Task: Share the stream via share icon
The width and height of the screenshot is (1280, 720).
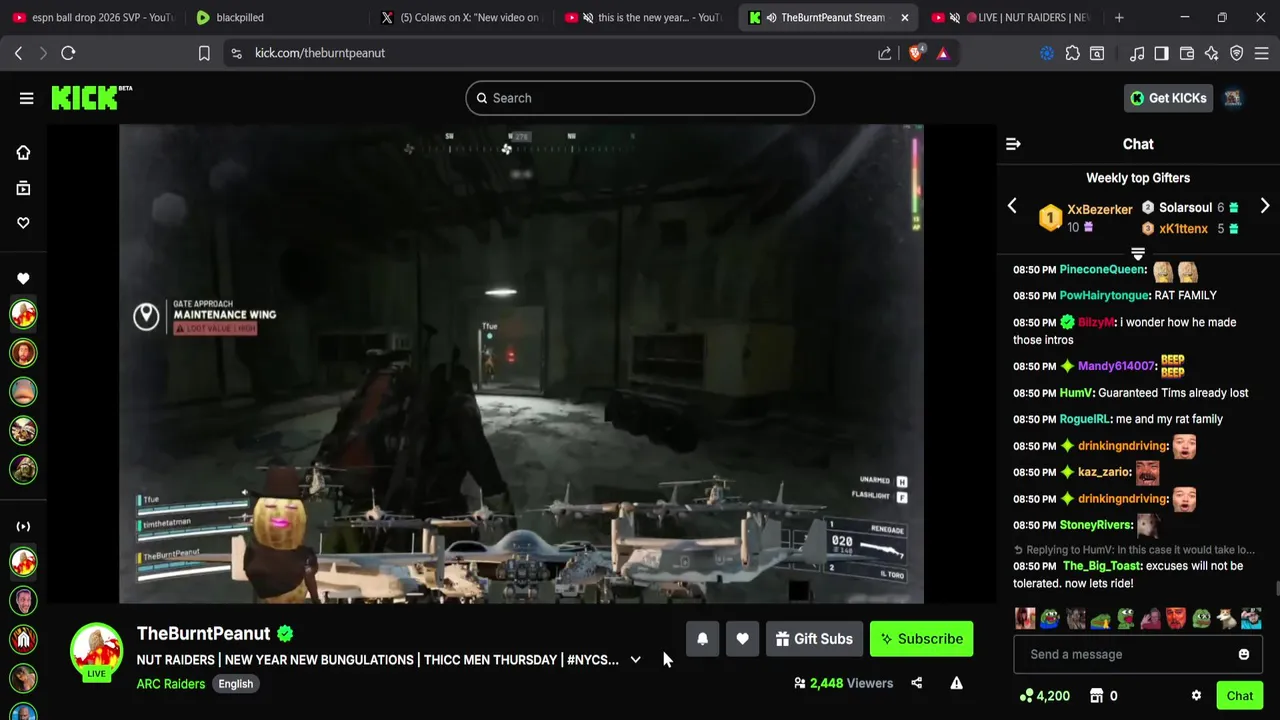Action: (916, 683)
